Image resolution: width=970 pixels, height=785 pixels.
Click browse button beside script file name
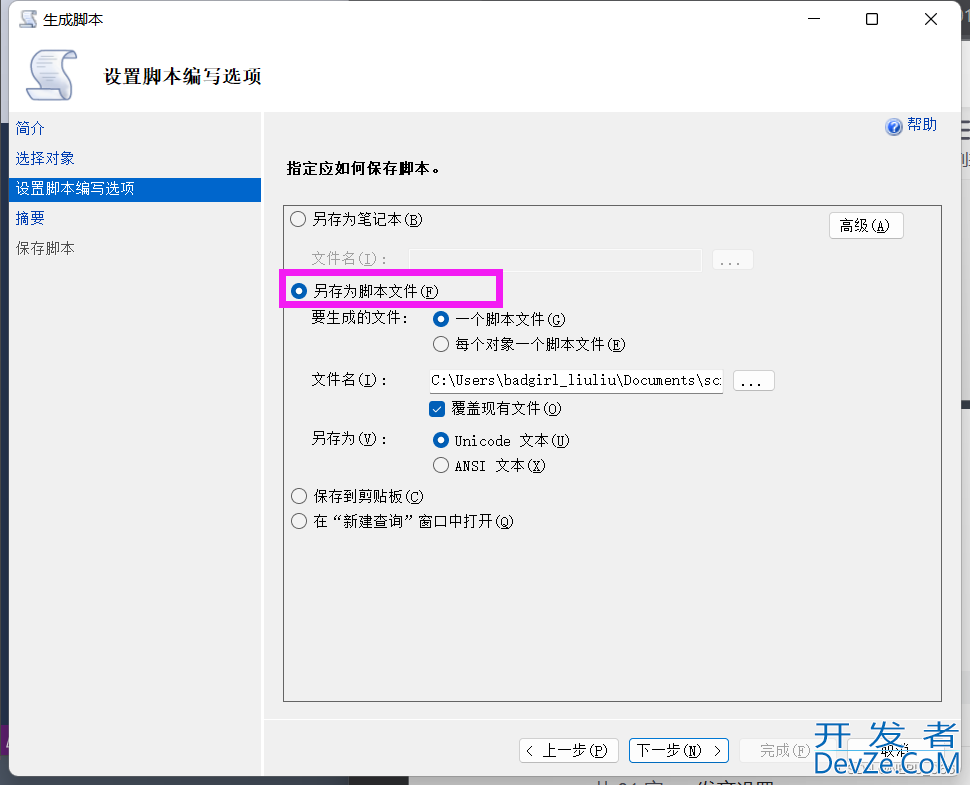[x=753, y=380]
